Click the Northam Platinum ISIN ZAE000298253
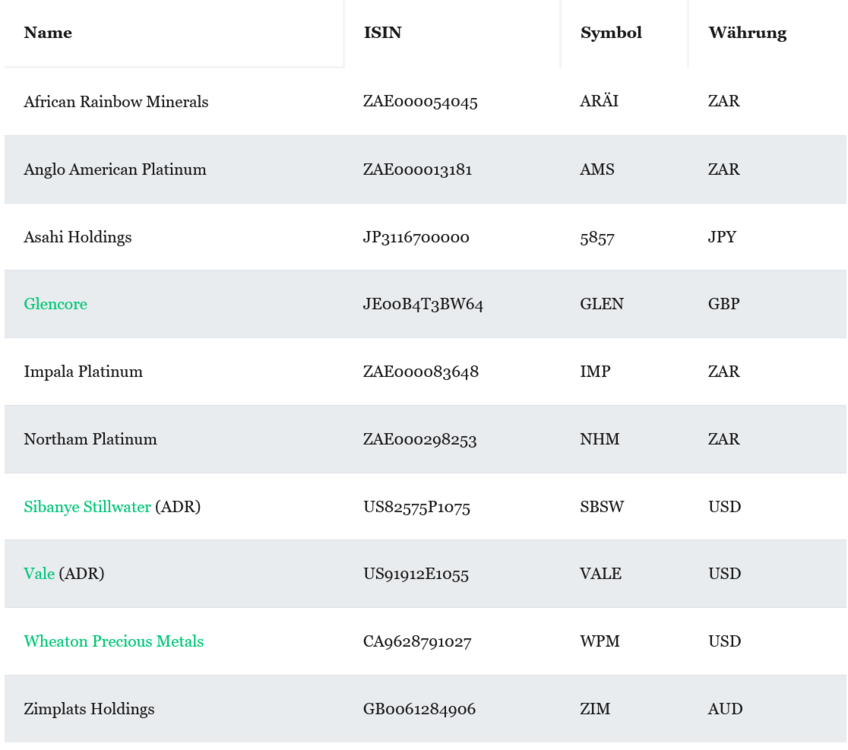 (420, 440)
